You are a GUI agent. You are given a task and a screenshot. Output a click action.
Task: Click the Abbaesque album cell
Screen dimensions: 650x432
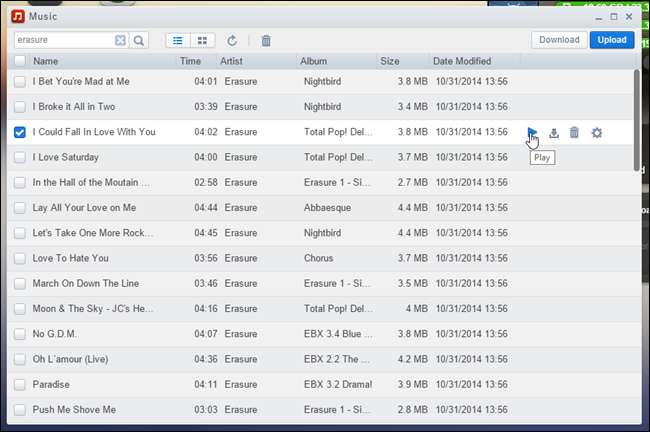(x=327, y=208)
